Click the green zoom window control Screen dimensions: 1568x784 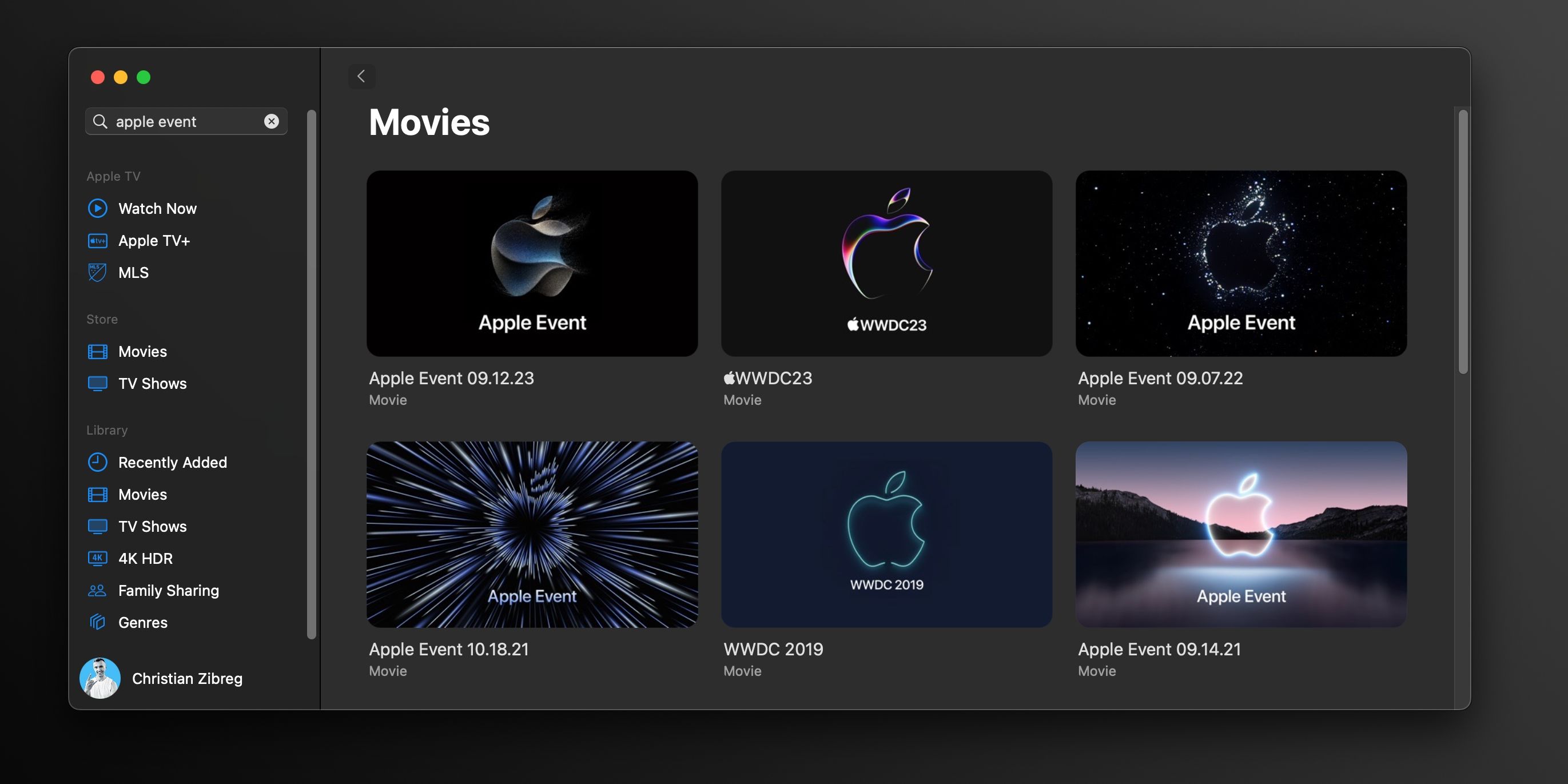coord(144,77)
